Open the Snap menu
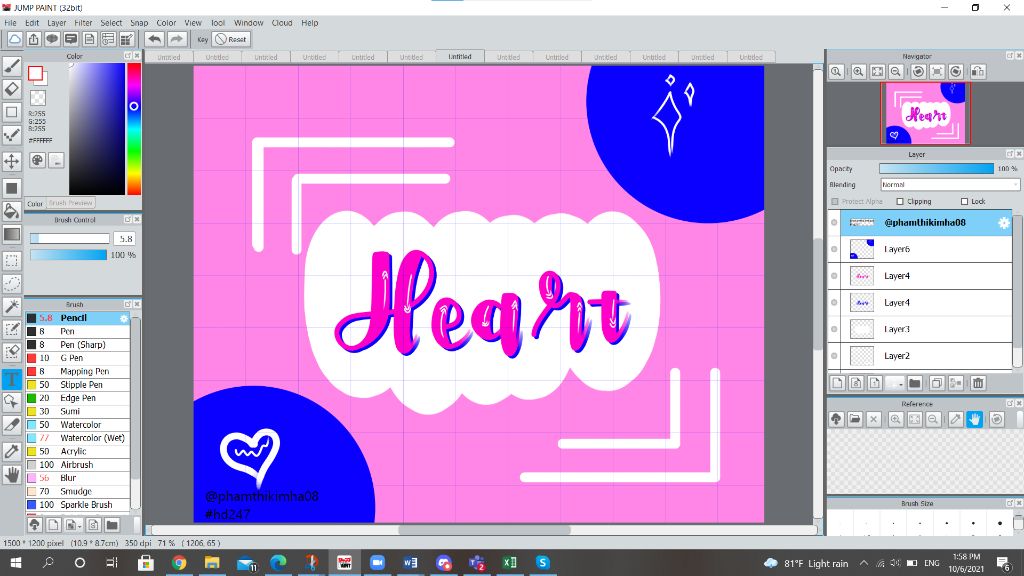 [139, 23]
